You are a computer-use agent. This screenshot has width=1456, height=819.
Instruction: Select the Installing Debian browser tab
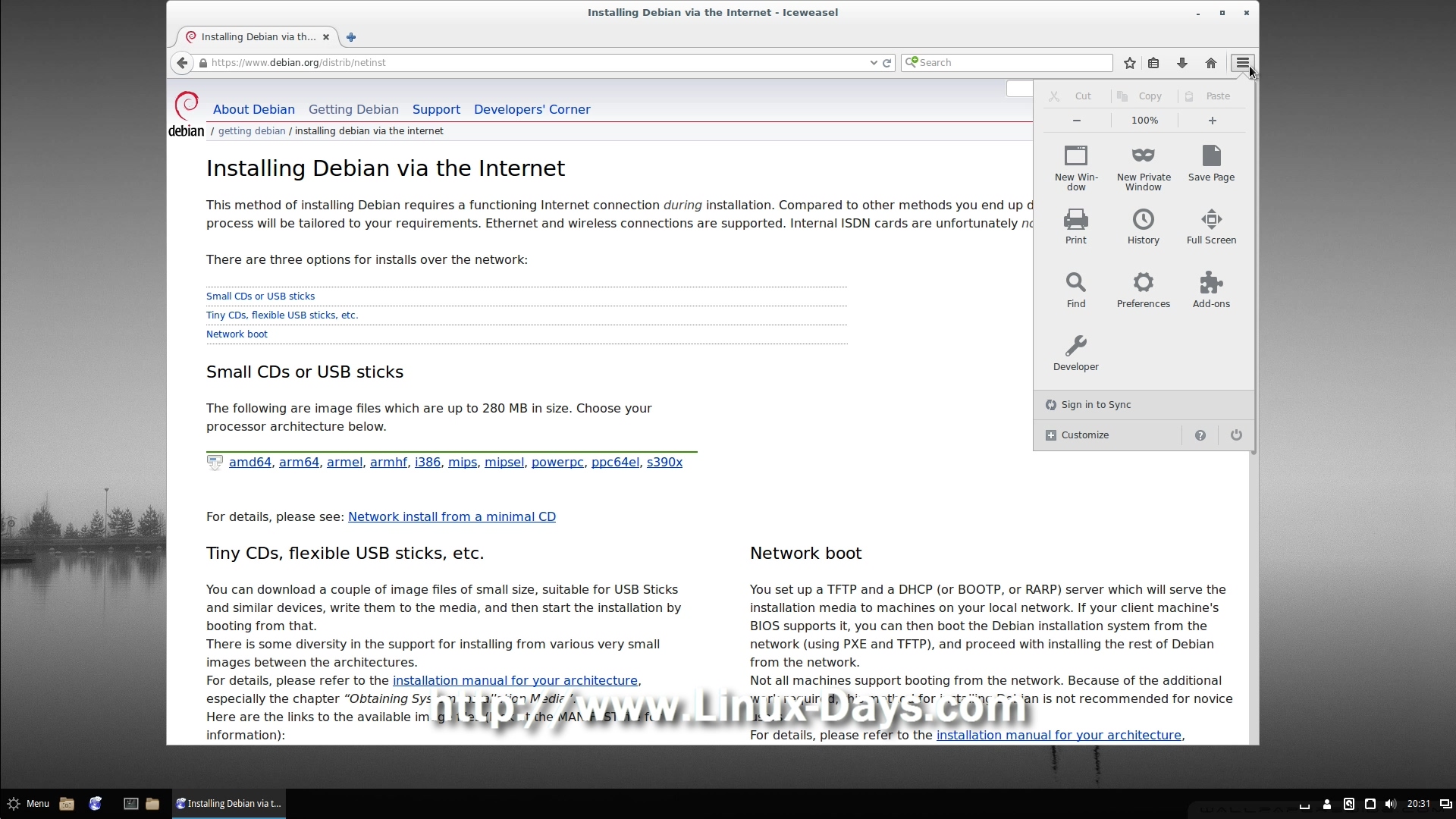click(x=258, y=37)
